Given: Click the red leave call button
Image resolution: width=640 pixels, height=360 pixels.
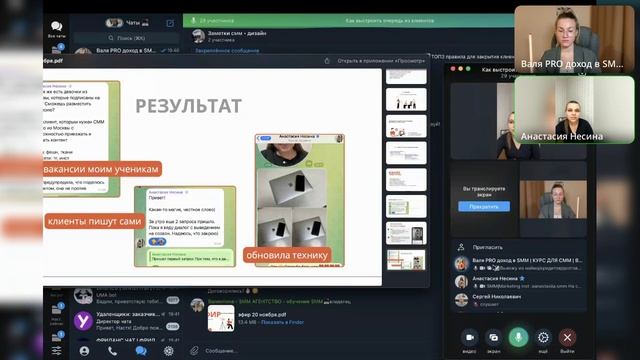Looking at the screenshot, I should (x=567, y=338).
